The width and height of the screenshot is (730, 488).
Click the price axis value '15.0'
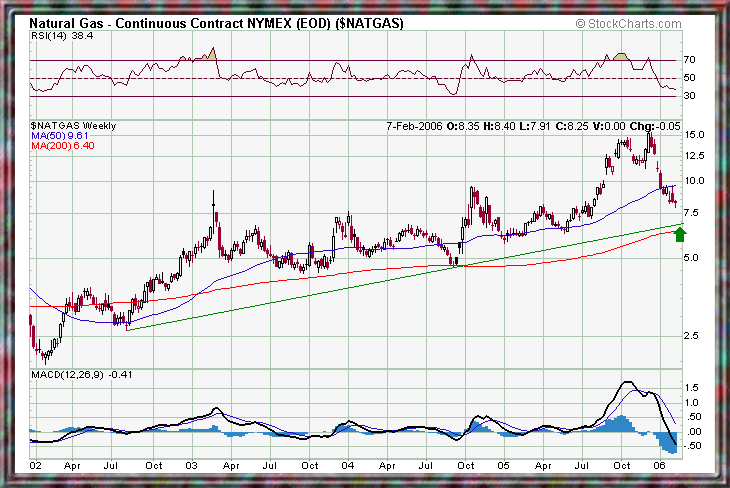pyautogui.click(x=694, y=135)
